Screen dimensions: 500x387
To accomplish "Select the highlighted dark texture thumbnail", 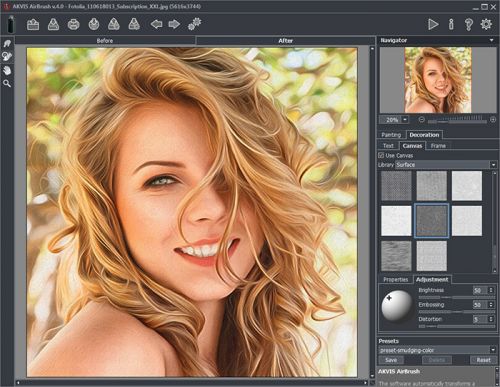I will click(432, 221).
